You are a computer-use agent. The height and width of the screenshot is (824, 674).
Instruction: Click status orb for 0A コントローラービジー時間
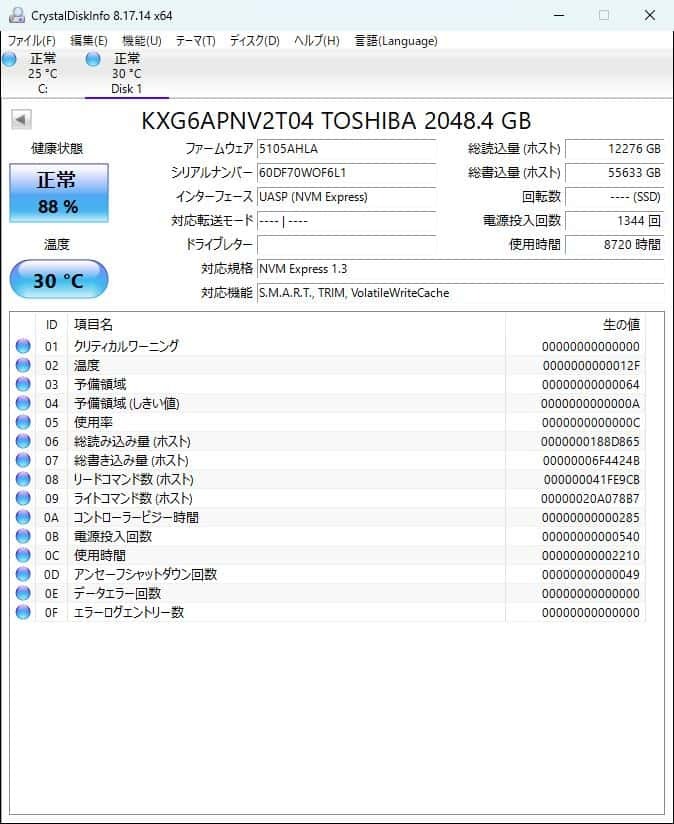[23, 517]
